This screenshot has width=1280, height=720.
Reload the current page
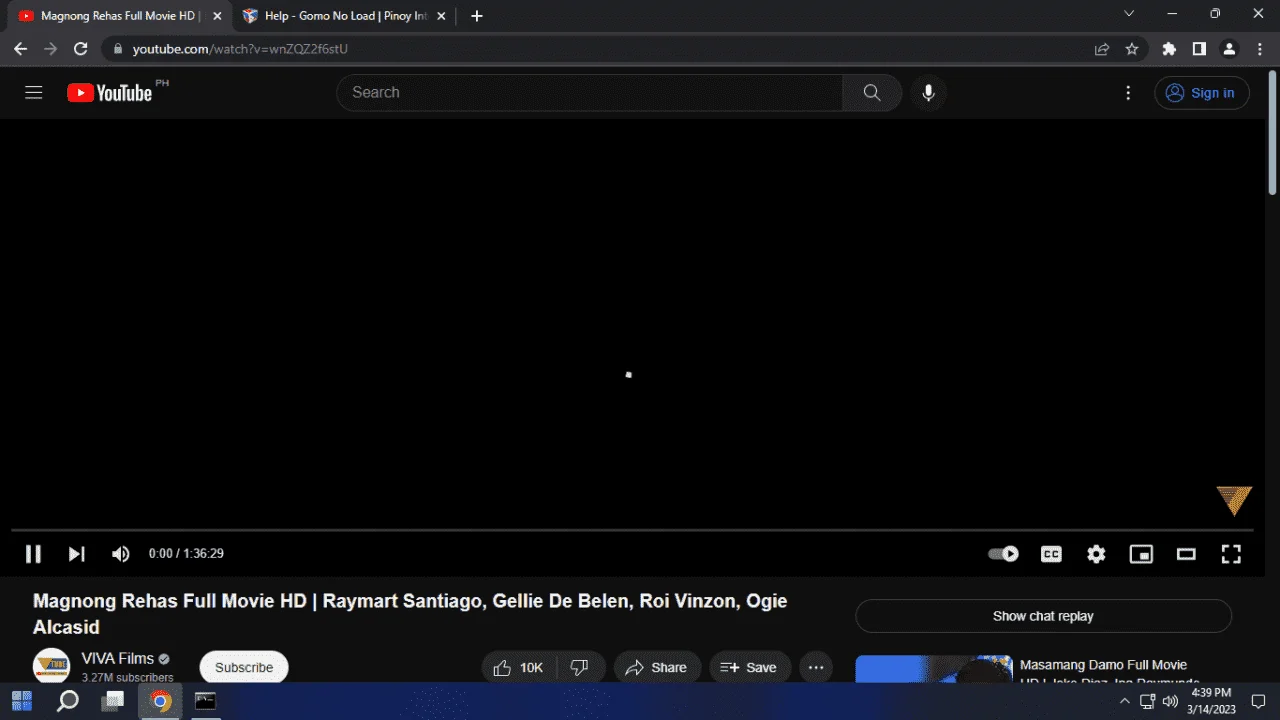[81, 49]
